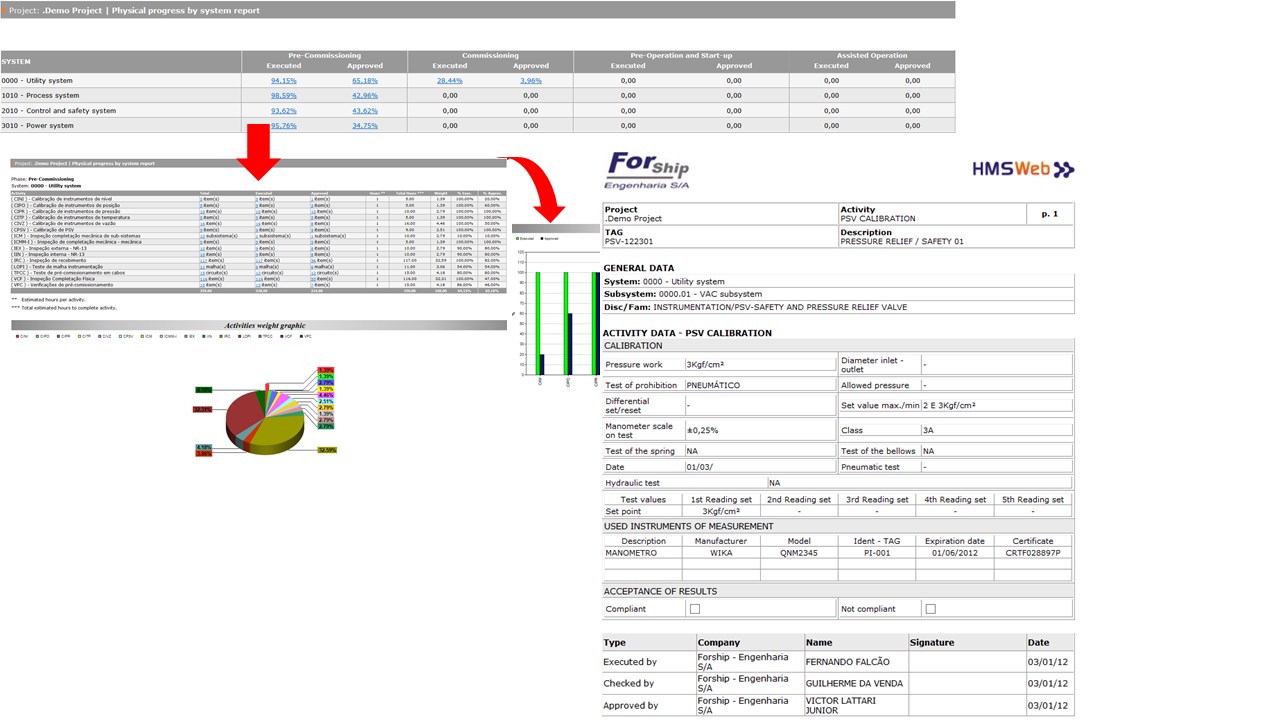Open the 34,75% Power system approved link
Screen dimensions: 1280x720
pyautogui.click(x=364, y=125)
